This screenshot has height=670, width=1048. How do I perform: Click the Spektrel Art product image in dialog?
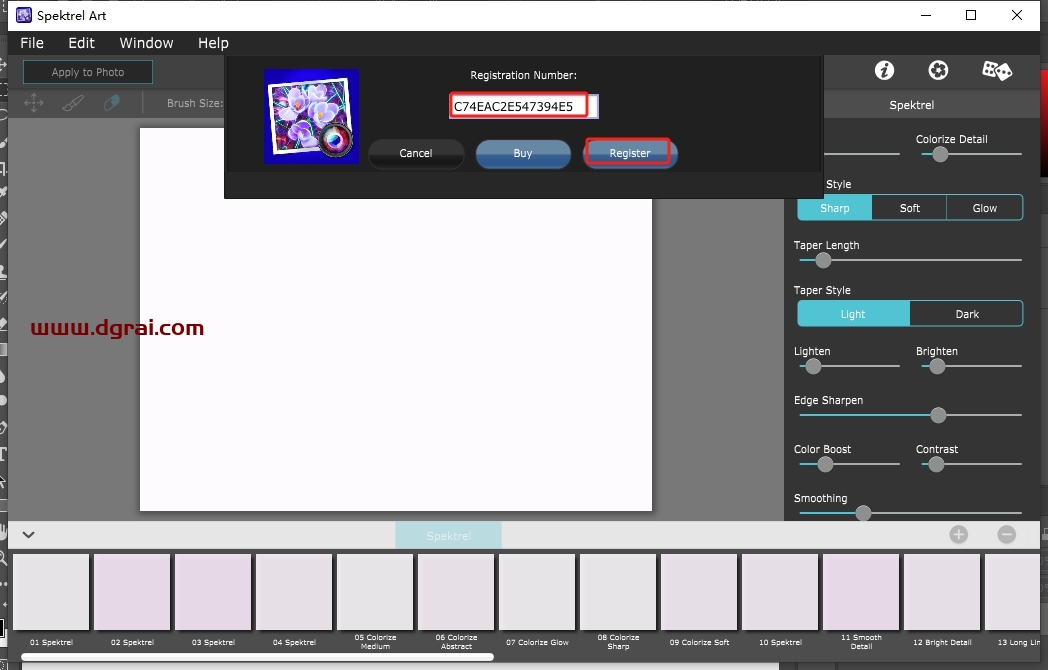[311, 116]
